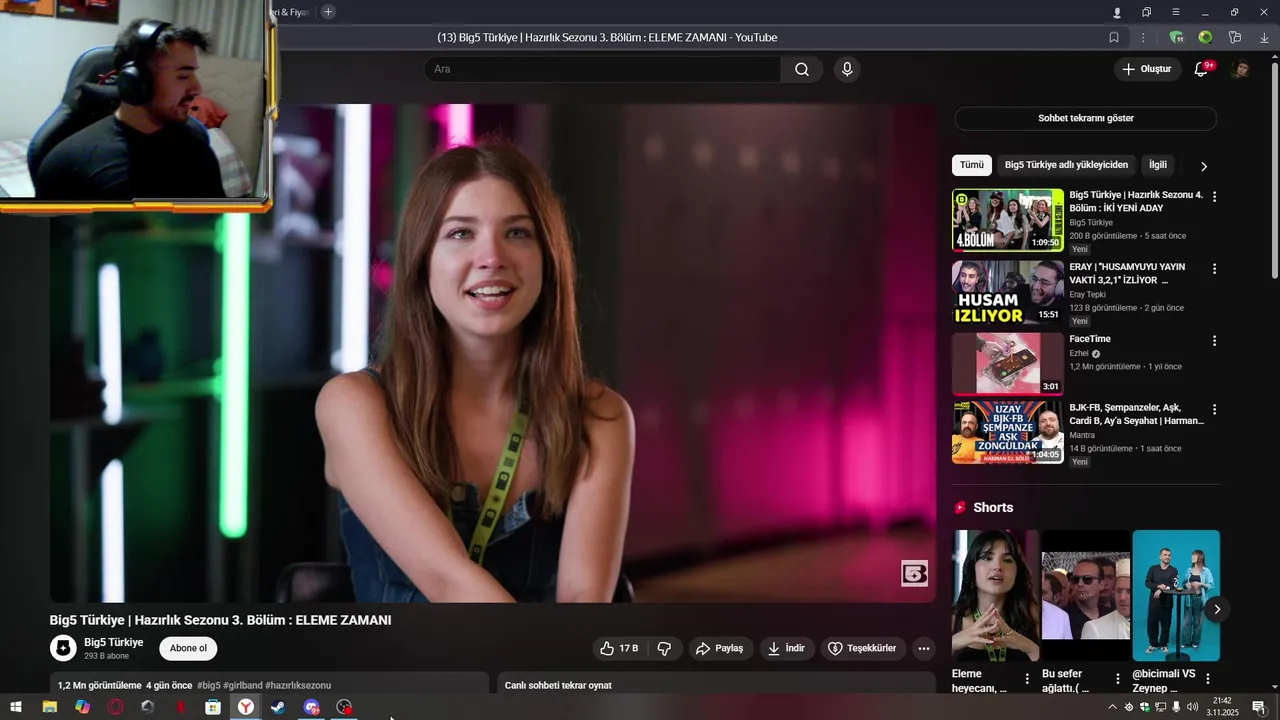Share the video via Paylaş
The width and height of the screenshot is (1280, 720).
coord(720,648)
